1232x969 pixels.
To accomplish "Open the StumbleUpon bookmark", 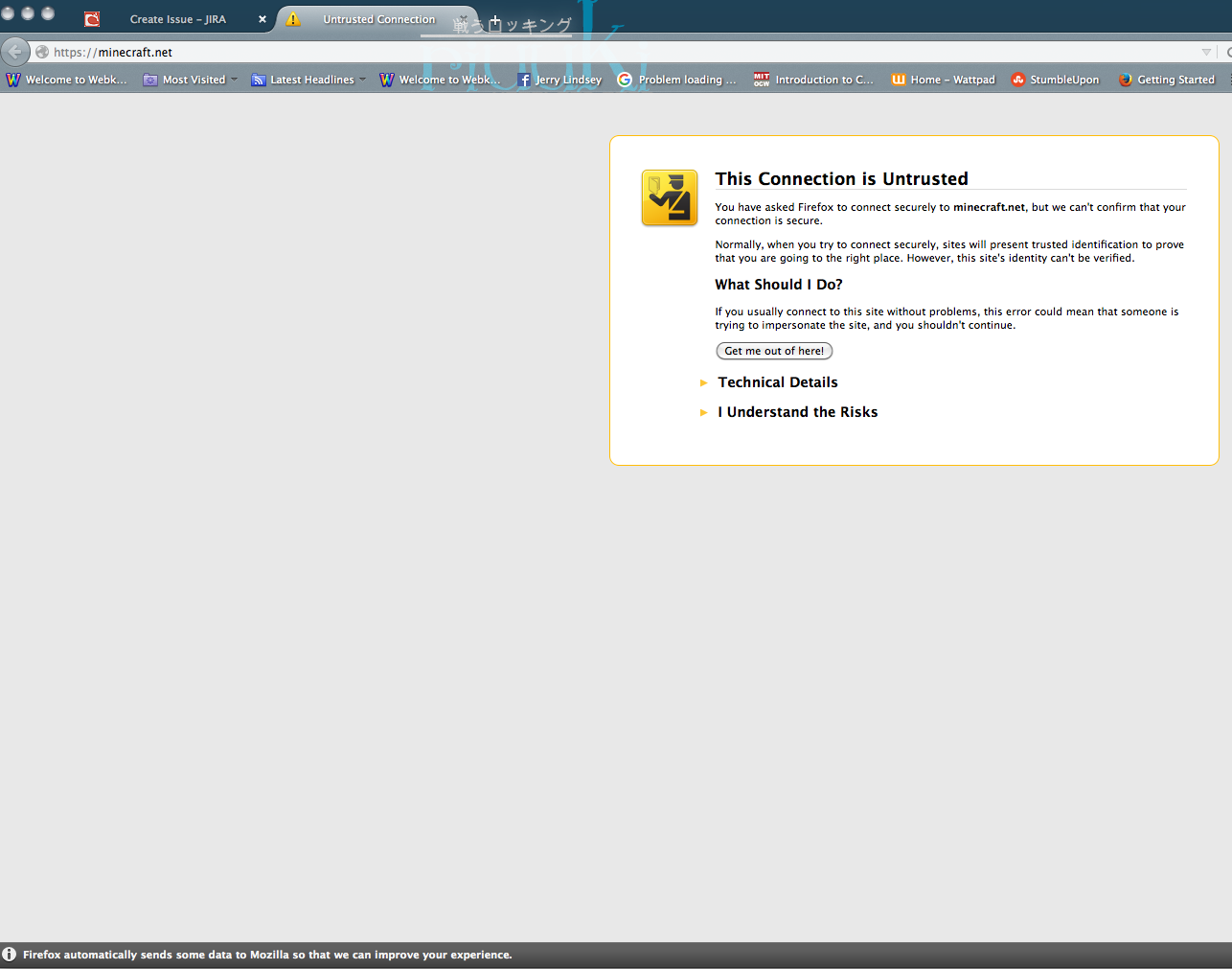I will (1055, 80).
